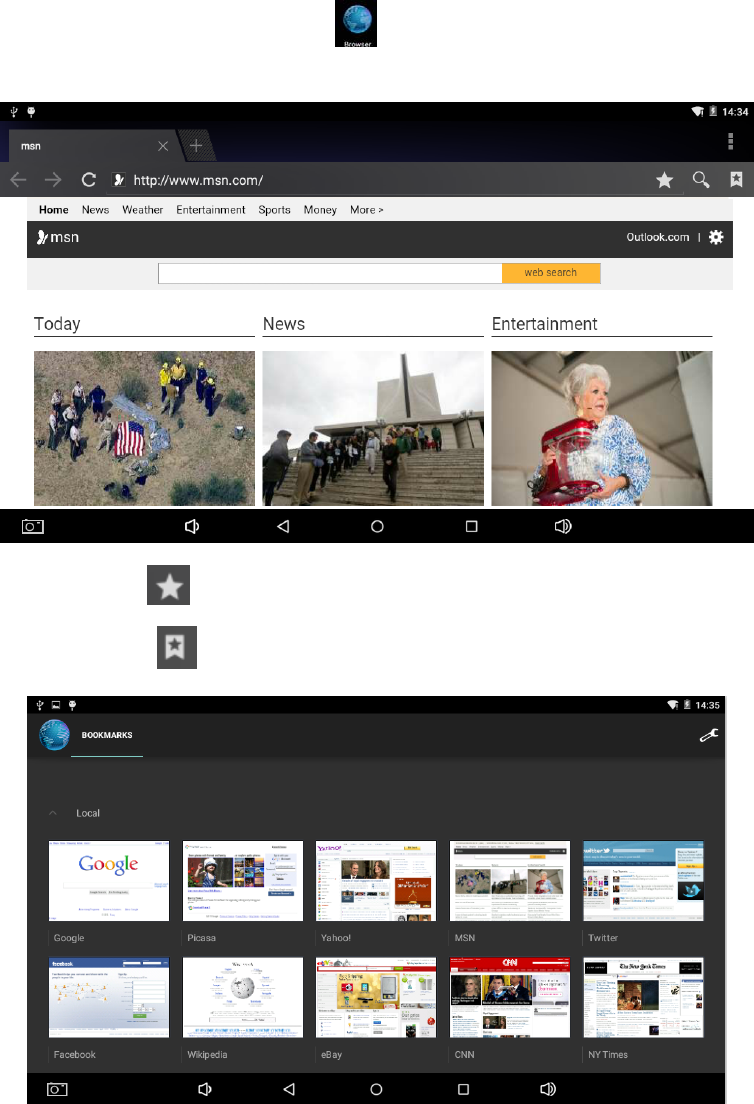This screenshot has height=1104, width=754.
Task: Open the Browser app icon
Action: tap(356, 23)
